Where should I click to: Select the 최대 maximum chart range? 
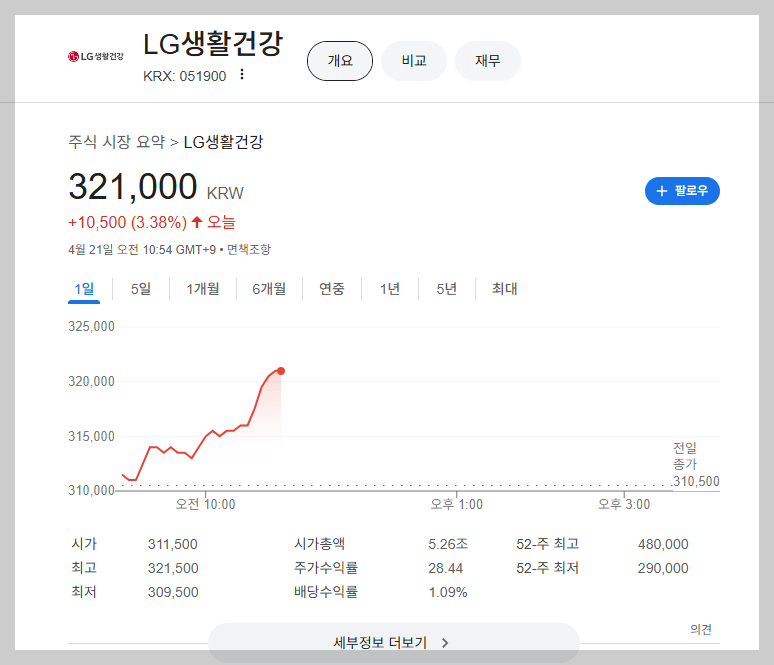(x=504, y=289)
